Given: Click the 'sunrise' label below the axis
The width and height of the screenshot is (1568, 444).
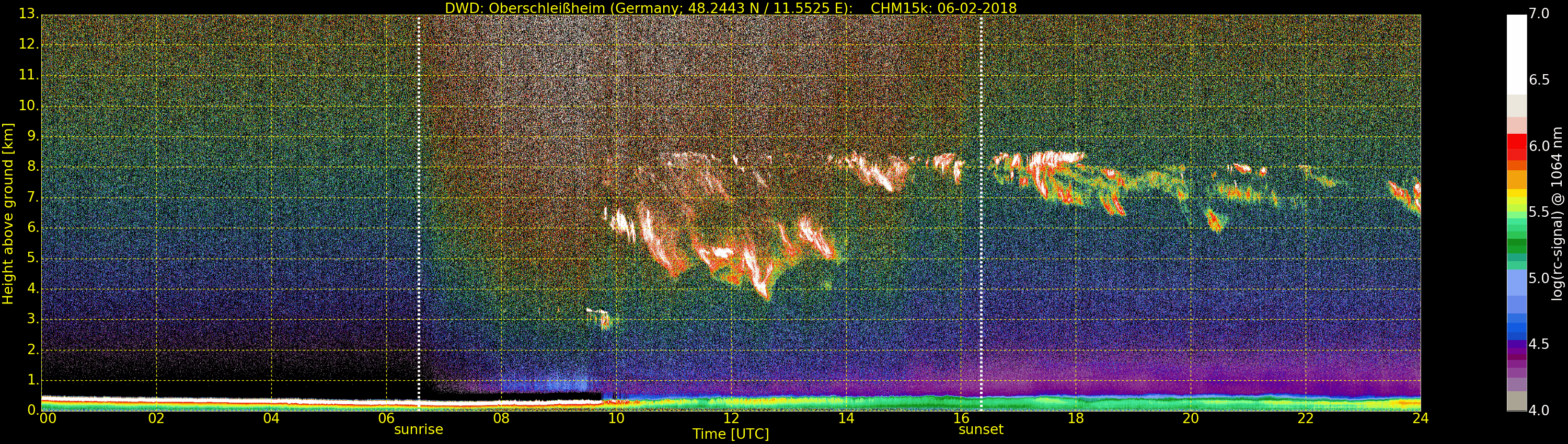Looking at the screenshot, I should click(419, 429).
